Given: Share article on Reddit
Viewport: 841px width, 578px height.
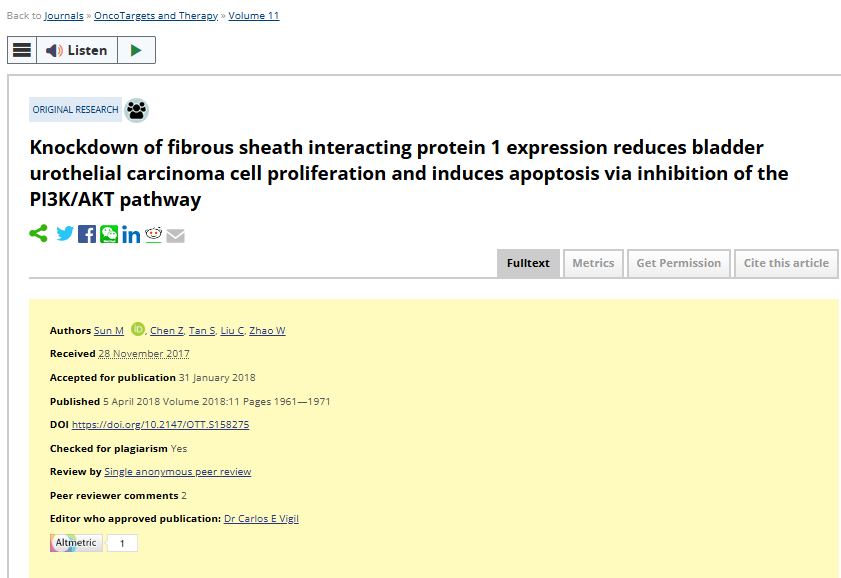Looking at the screenshot, I should pos(153,234).
